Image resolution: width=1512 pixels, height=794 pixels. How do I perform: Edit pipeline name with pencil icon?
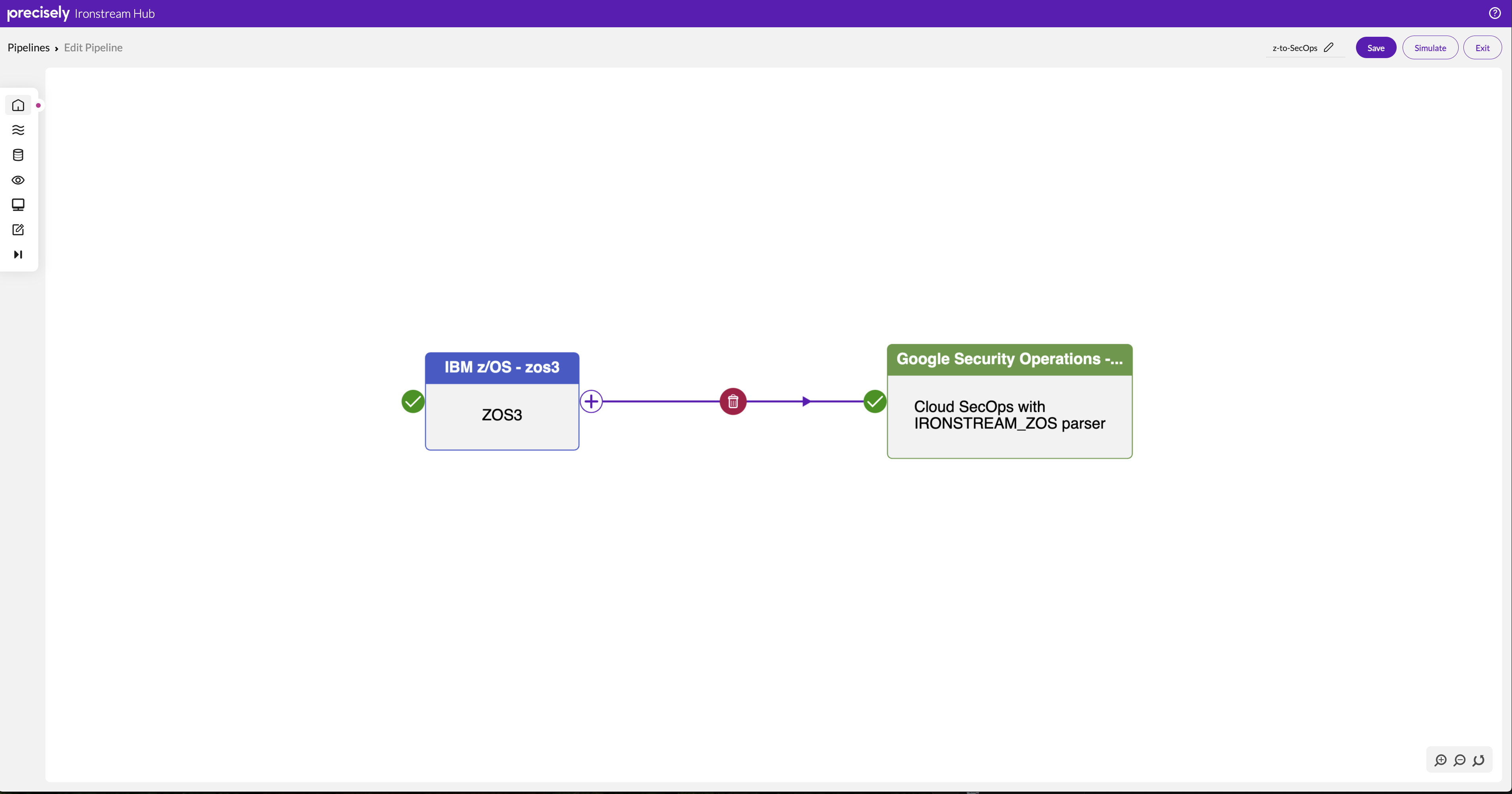1329,47
